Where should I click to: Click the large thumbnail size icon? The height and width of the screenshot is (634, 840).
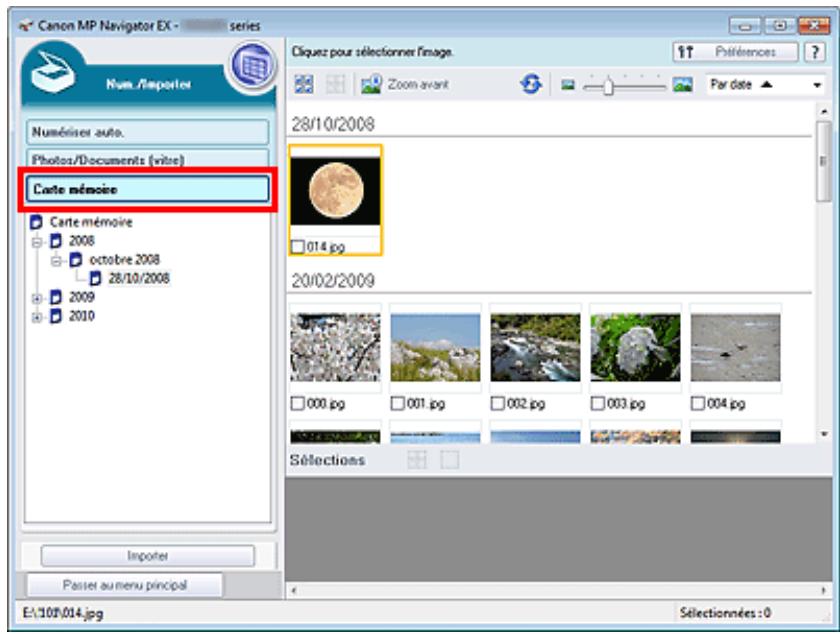coord(682,84)
